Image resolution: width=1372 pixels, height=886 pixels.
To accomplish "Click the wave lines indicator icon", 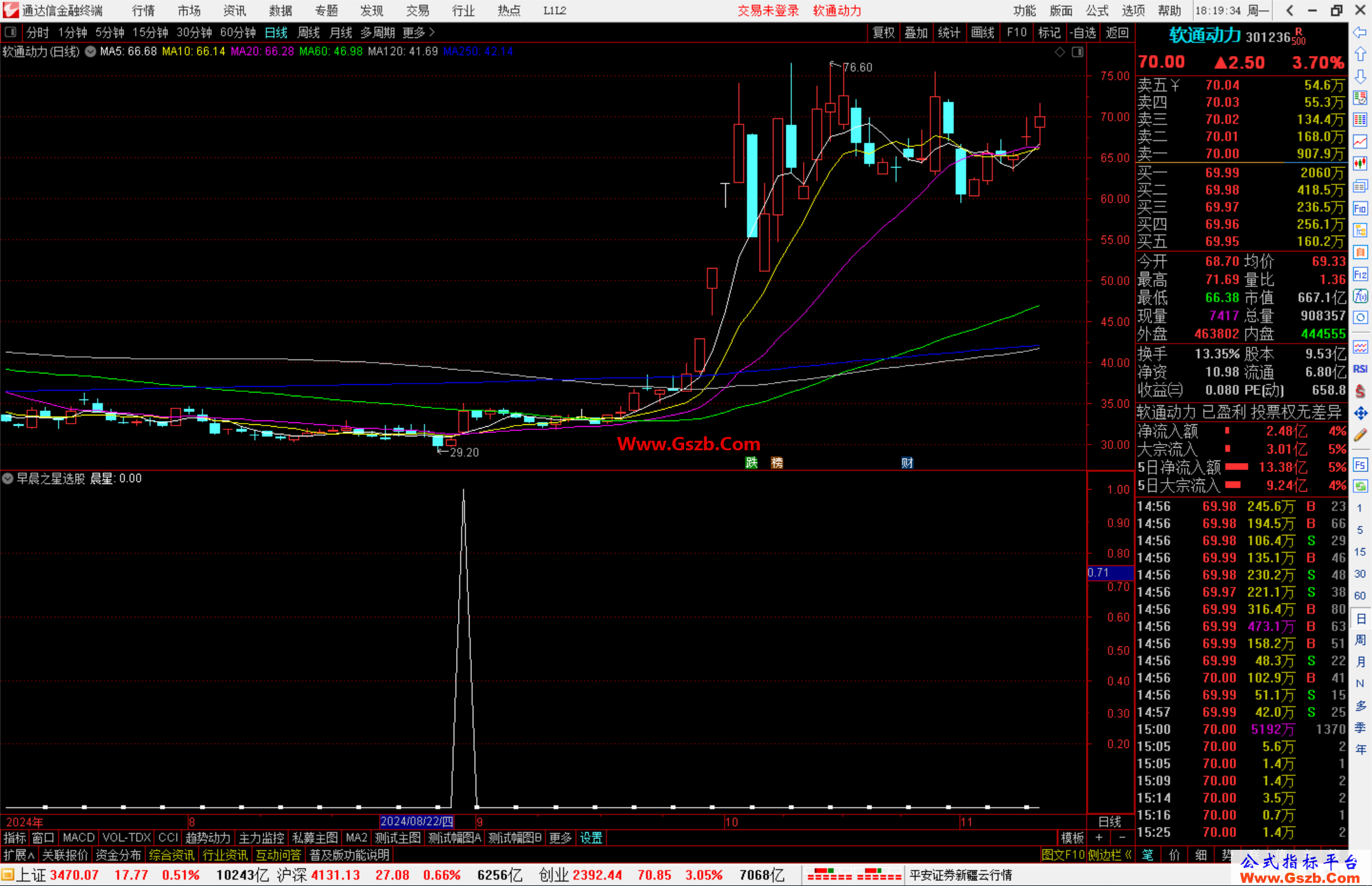I will (x=1360, y=347).
